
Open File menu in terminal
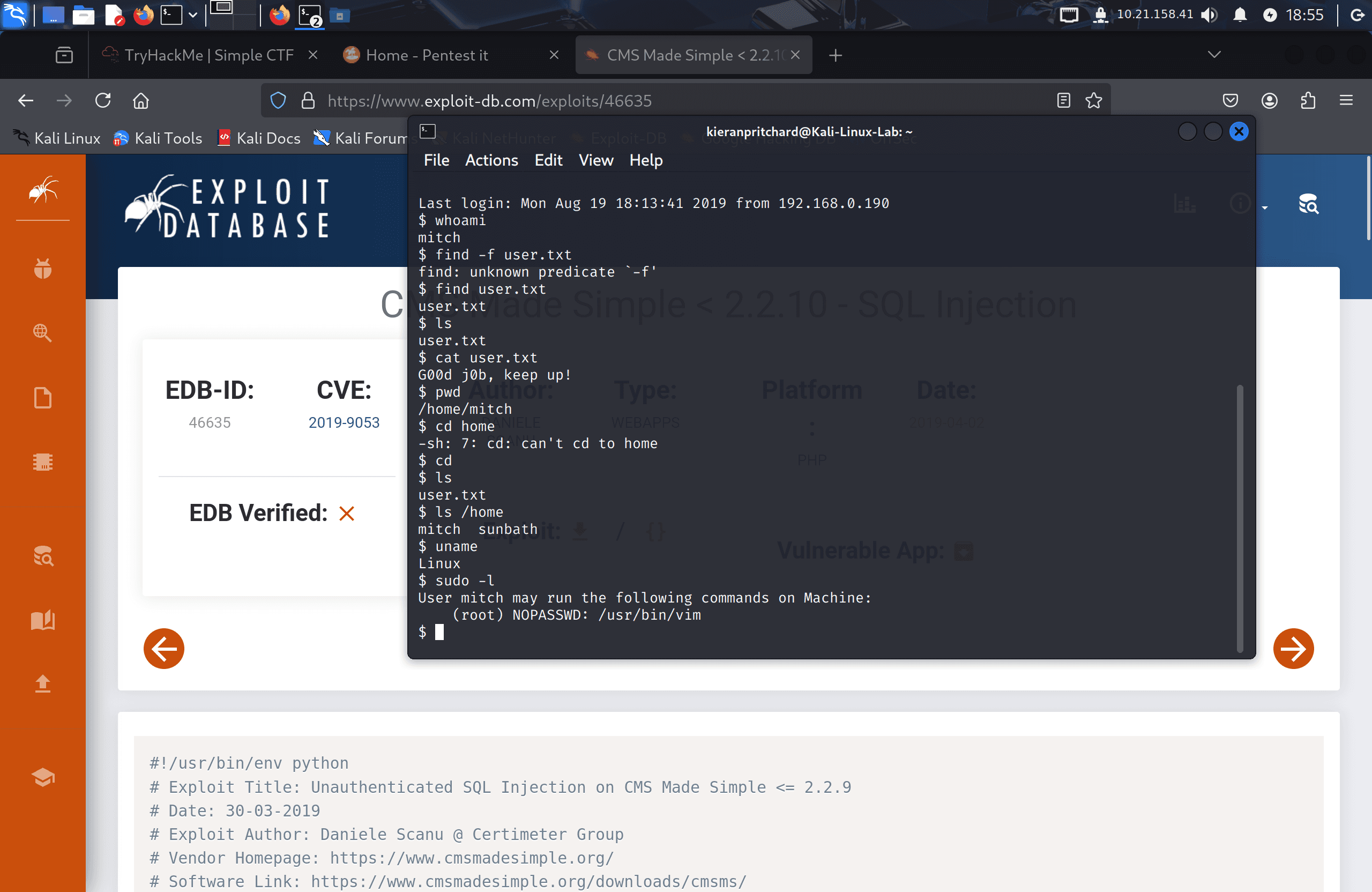click(x=436, y=160)
